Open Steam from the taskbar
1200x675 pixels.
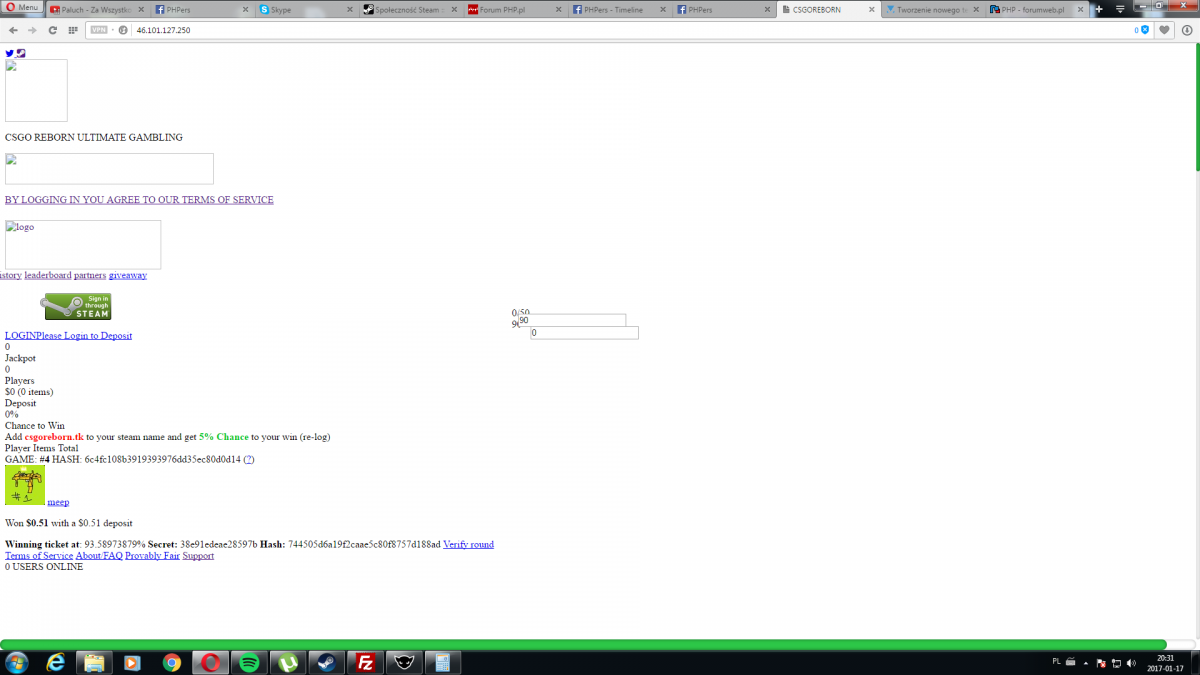[x=326, y=663]
